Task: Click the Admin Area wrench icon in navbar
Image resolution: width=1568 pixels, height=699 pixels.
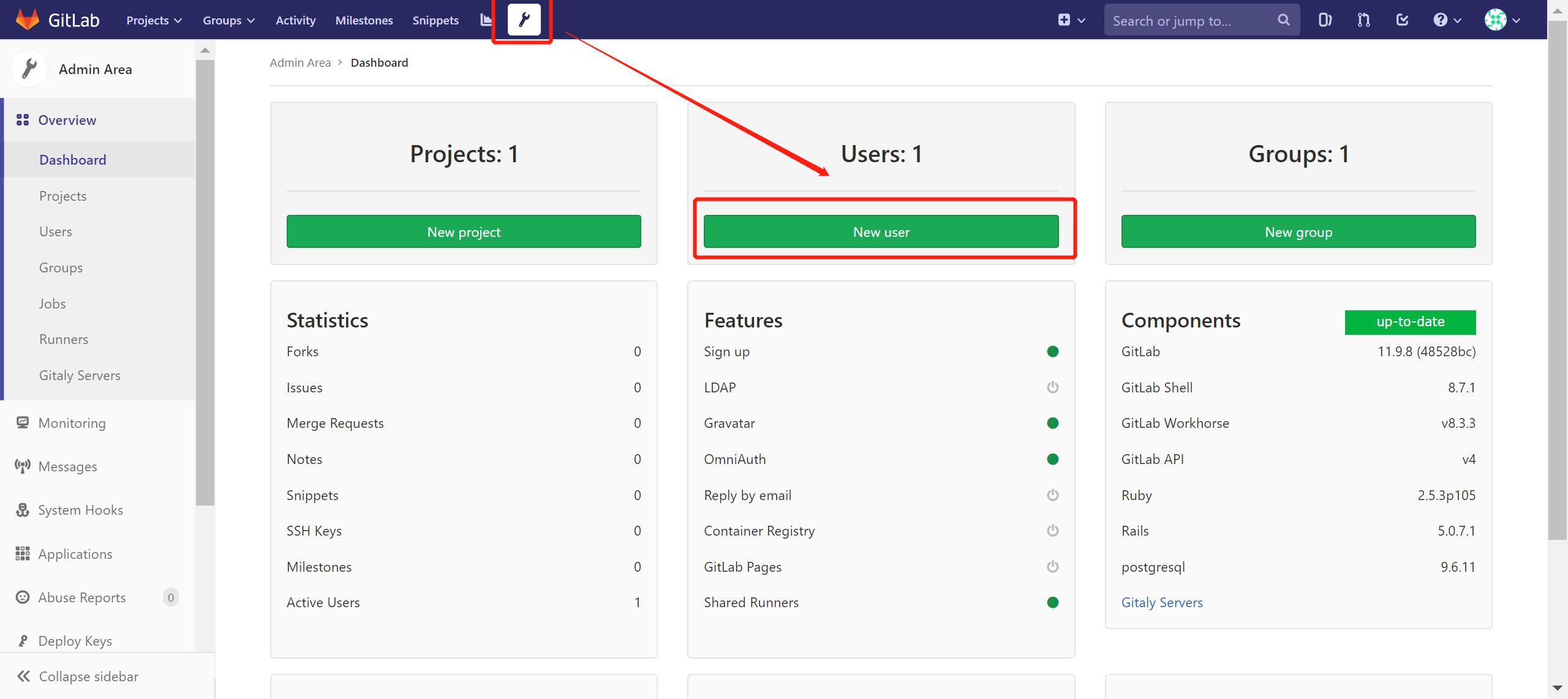Action: pos(524,20)
